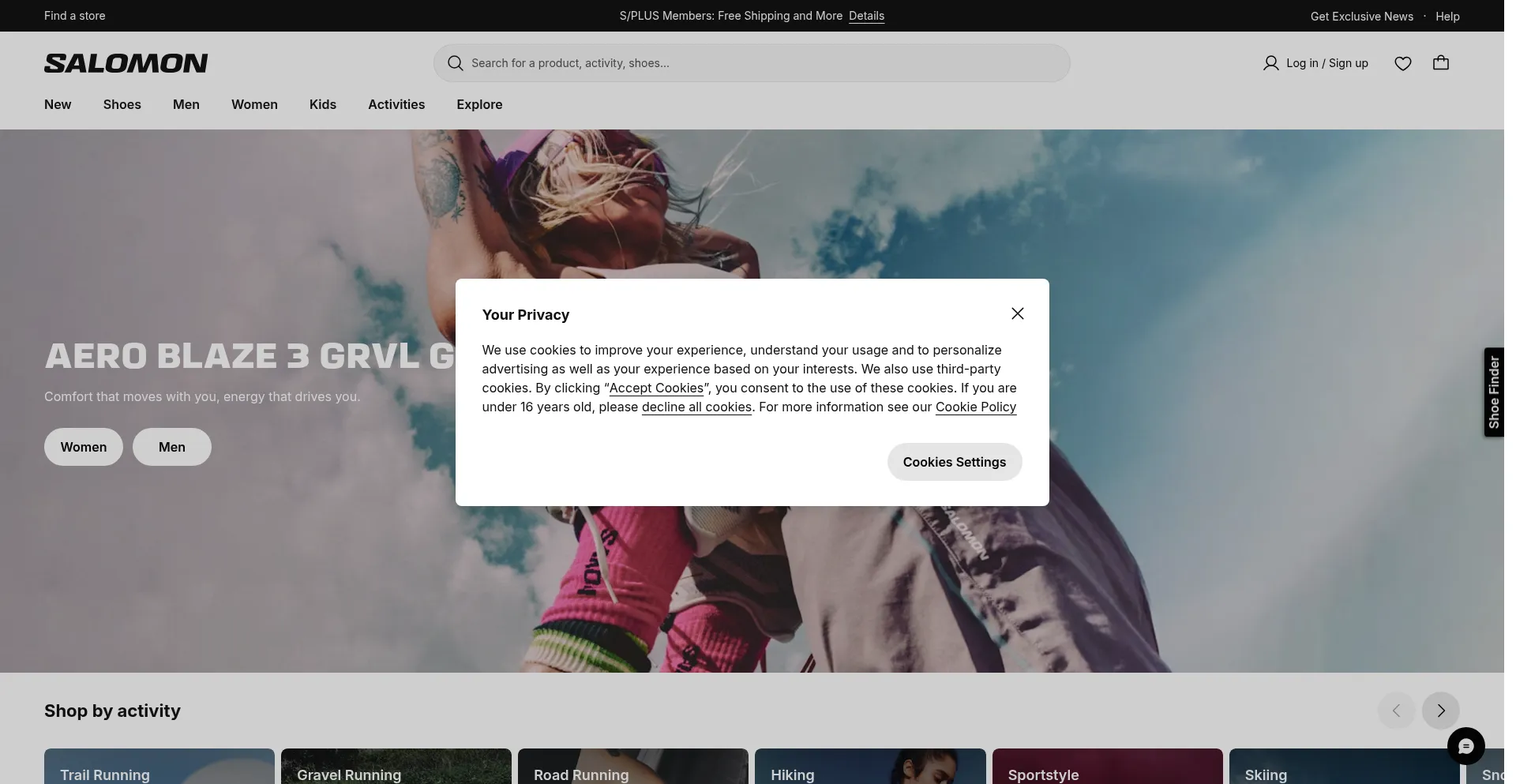Open the Women navigation menu
The width and height of the screenshot is (1516, 784).
[x=254, y=104]
